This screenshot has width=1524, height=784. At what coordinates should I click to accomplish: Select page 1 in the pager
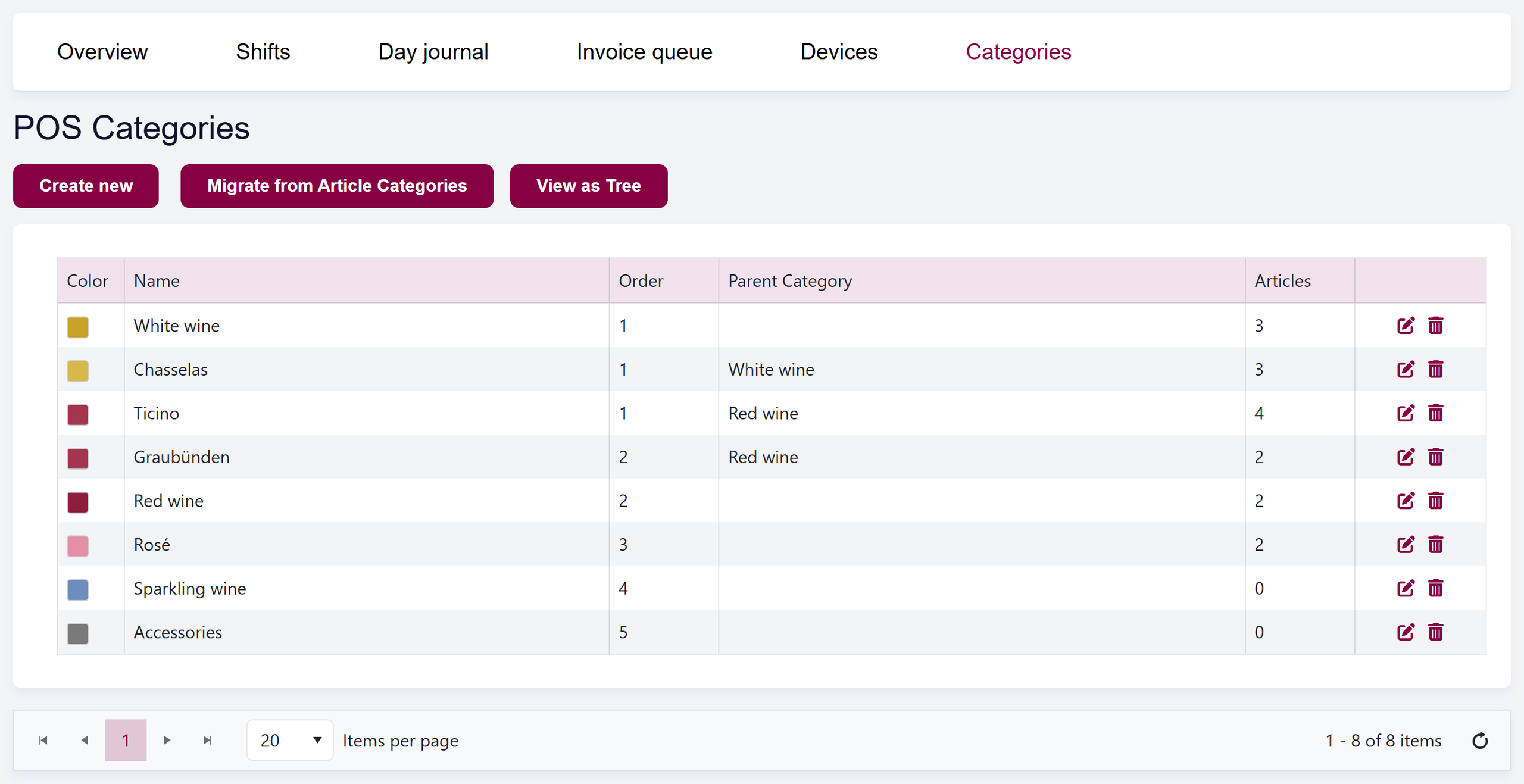click(126, 740)
